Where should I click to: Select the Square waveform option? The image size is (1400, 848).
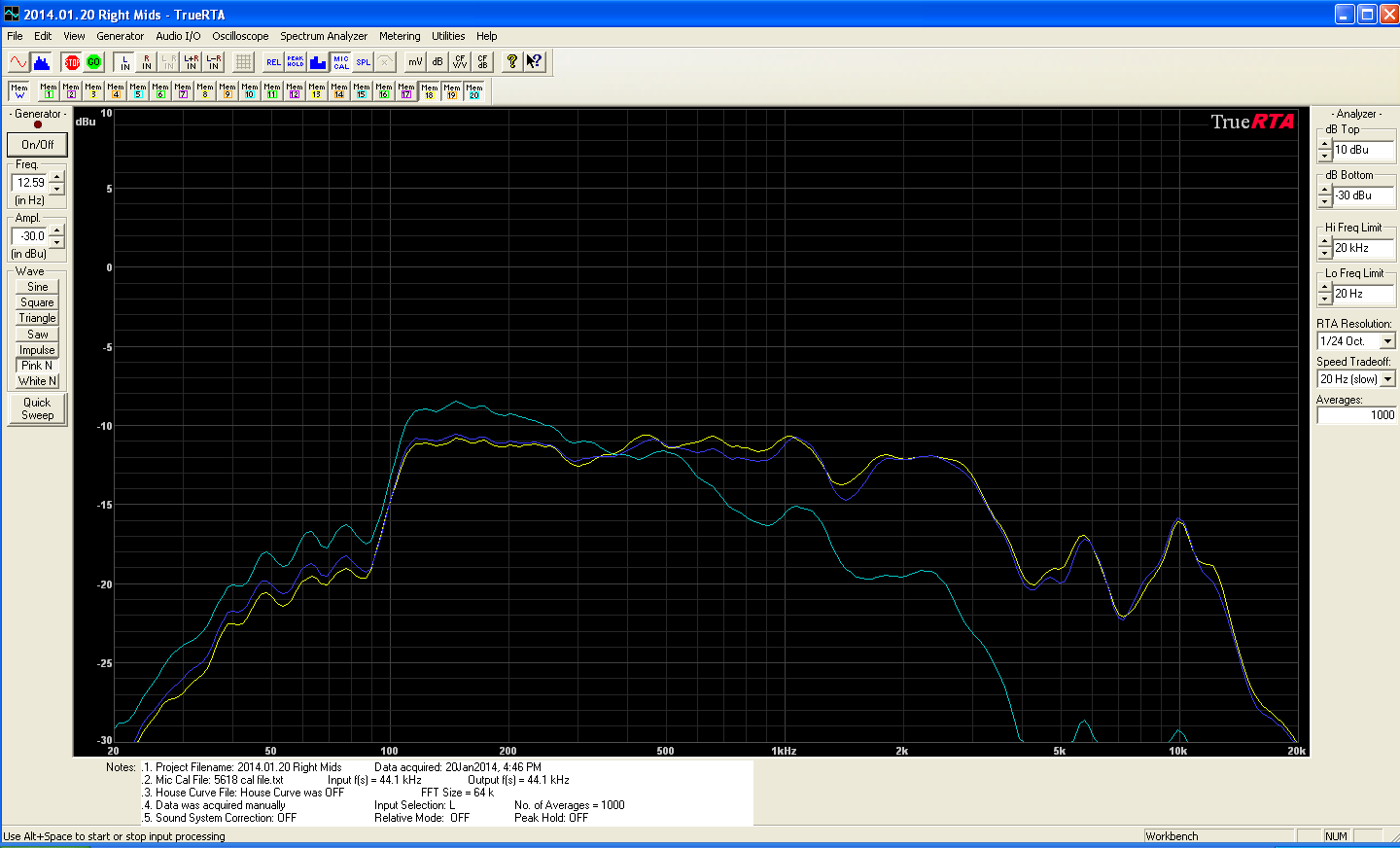[38, 302]
